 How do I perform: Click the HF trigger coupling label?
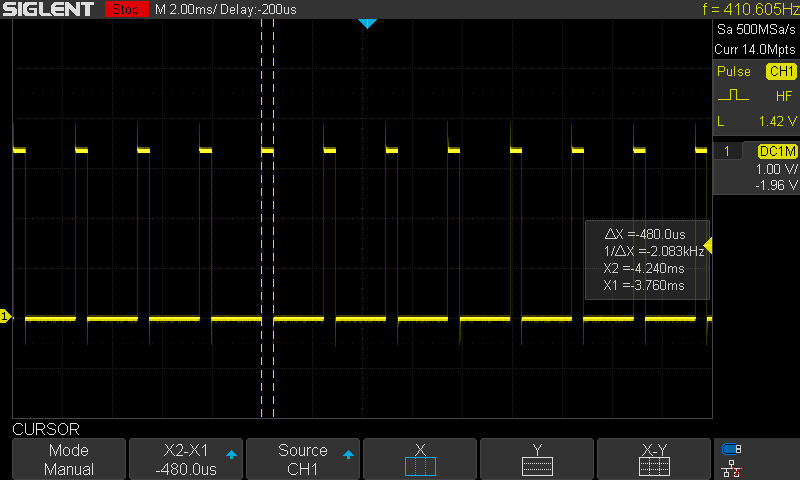[784, 96]
